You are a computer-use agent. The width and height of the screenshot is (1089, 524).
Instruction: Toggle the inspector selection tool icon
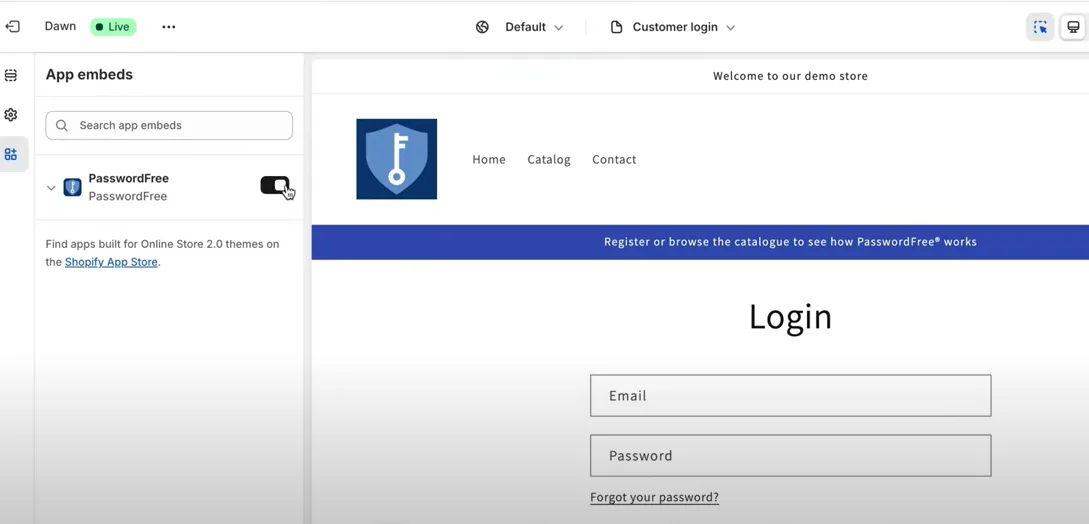tap(1040, 27)
